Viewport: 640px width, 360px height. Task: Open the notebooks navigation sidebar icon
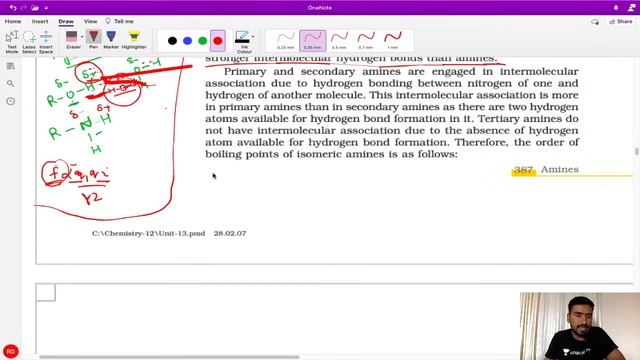click(x=11, y=66)
